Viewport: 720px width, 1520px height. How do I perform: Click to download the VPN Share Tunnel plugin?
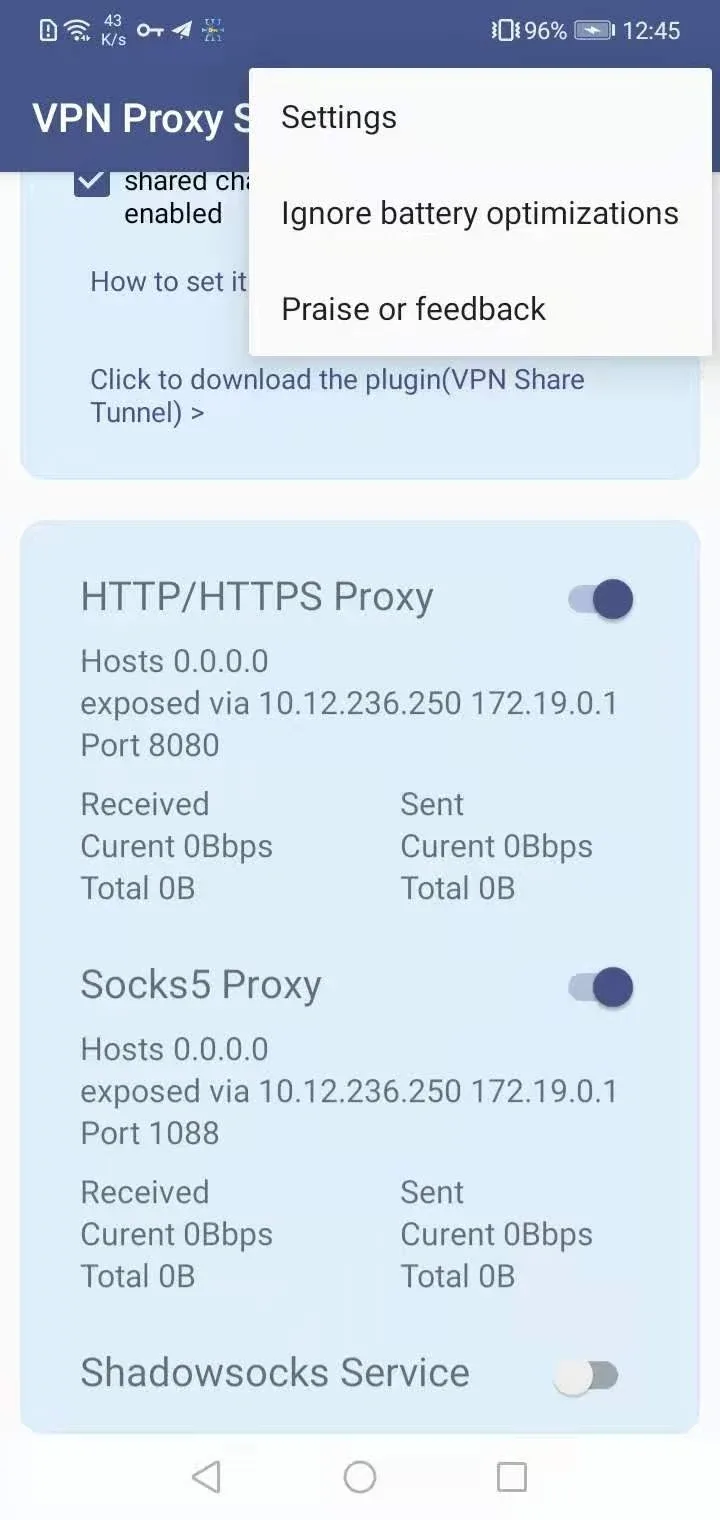337,395
